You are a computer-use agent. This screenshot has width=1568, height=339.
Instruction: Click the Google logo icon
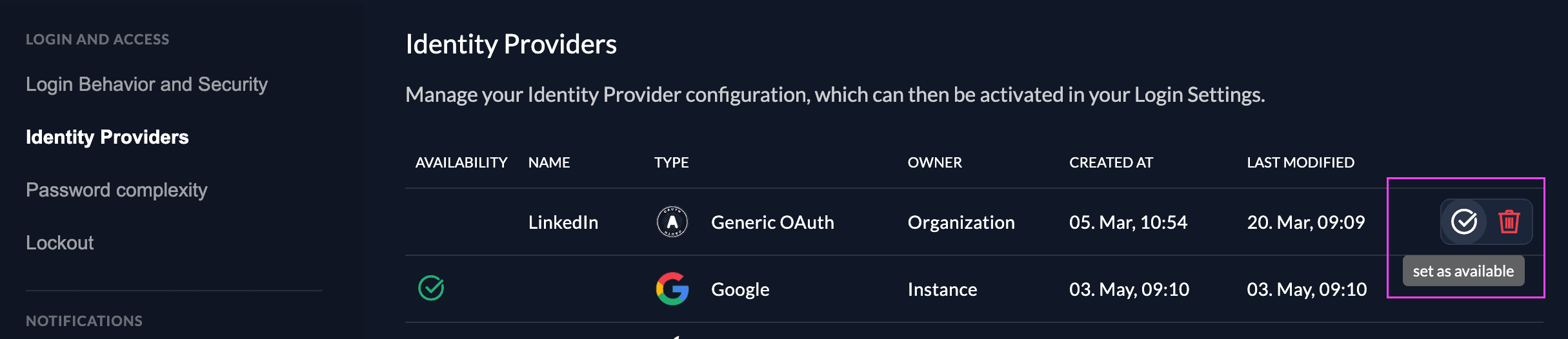[672, 289]
